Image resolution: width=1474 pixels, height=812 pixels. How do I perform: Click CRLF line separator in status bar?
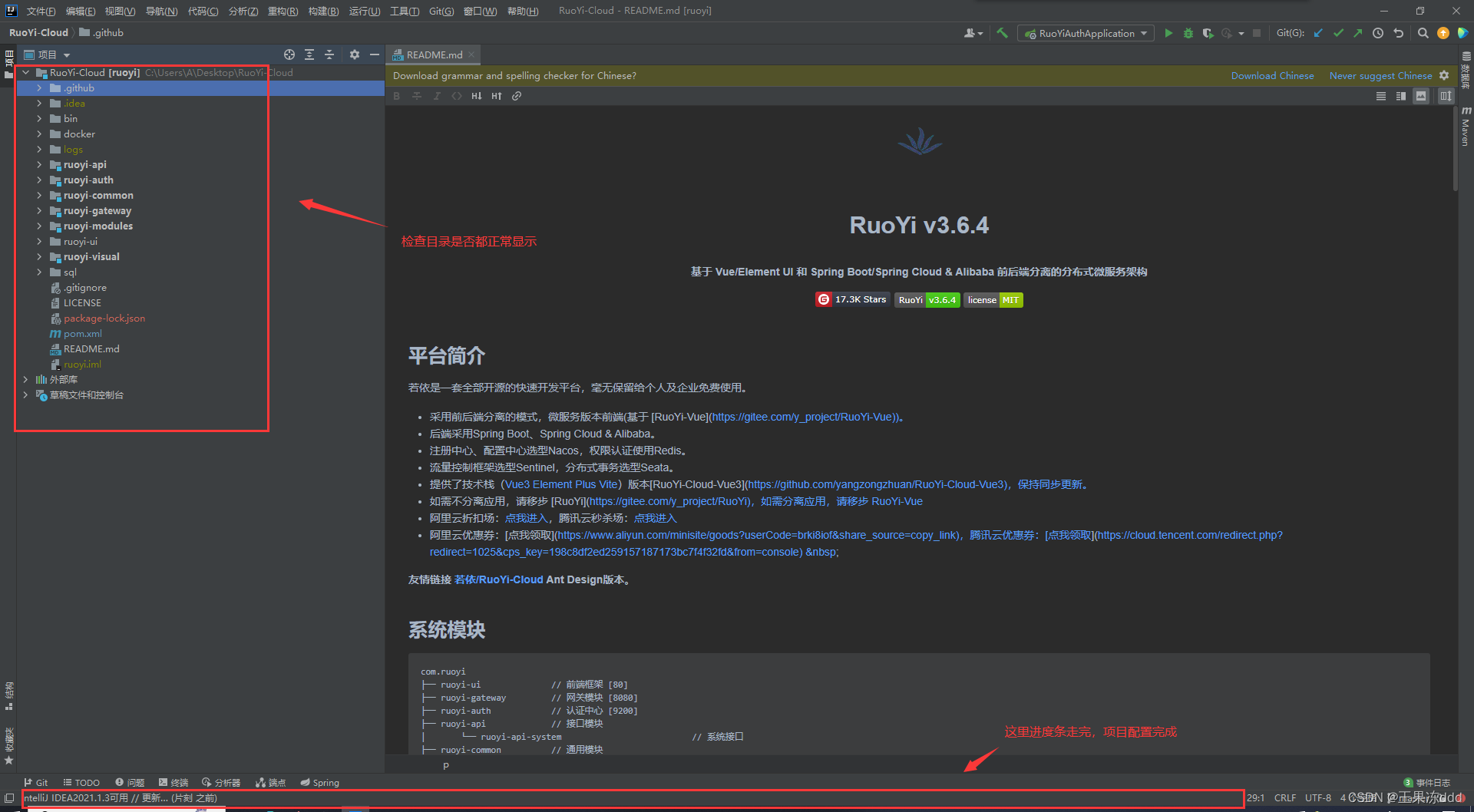(1284, 798)
